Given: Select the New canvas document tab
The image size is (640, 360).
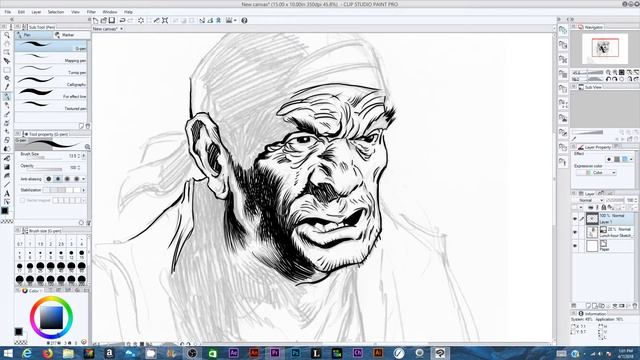Looking at the screenshot, I should (x=108, y=29).
